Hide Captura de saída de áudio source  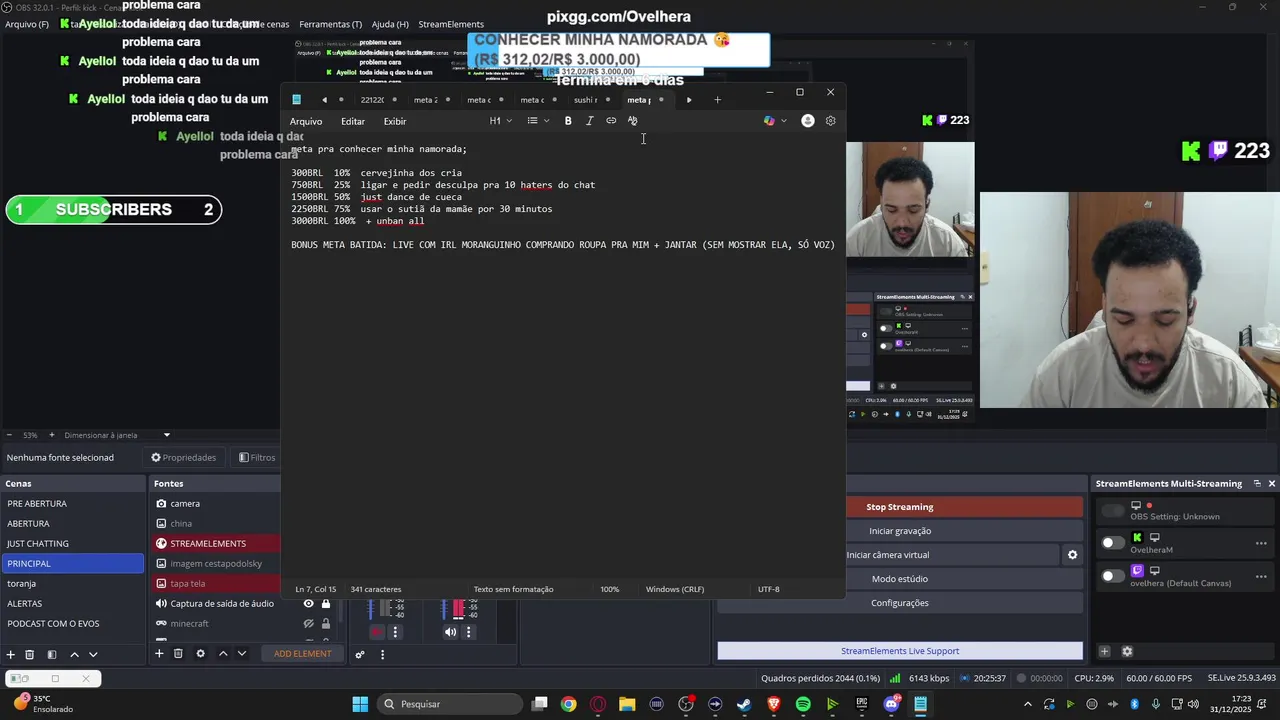point(308,603)
